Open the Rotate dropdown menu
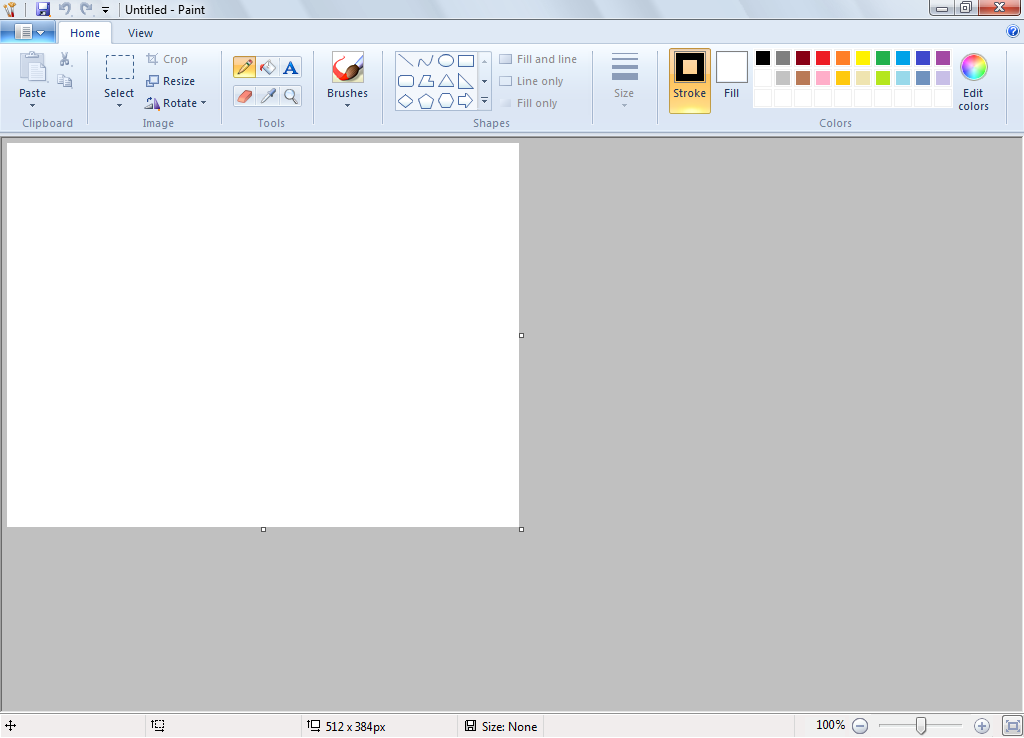 (176, 103)
